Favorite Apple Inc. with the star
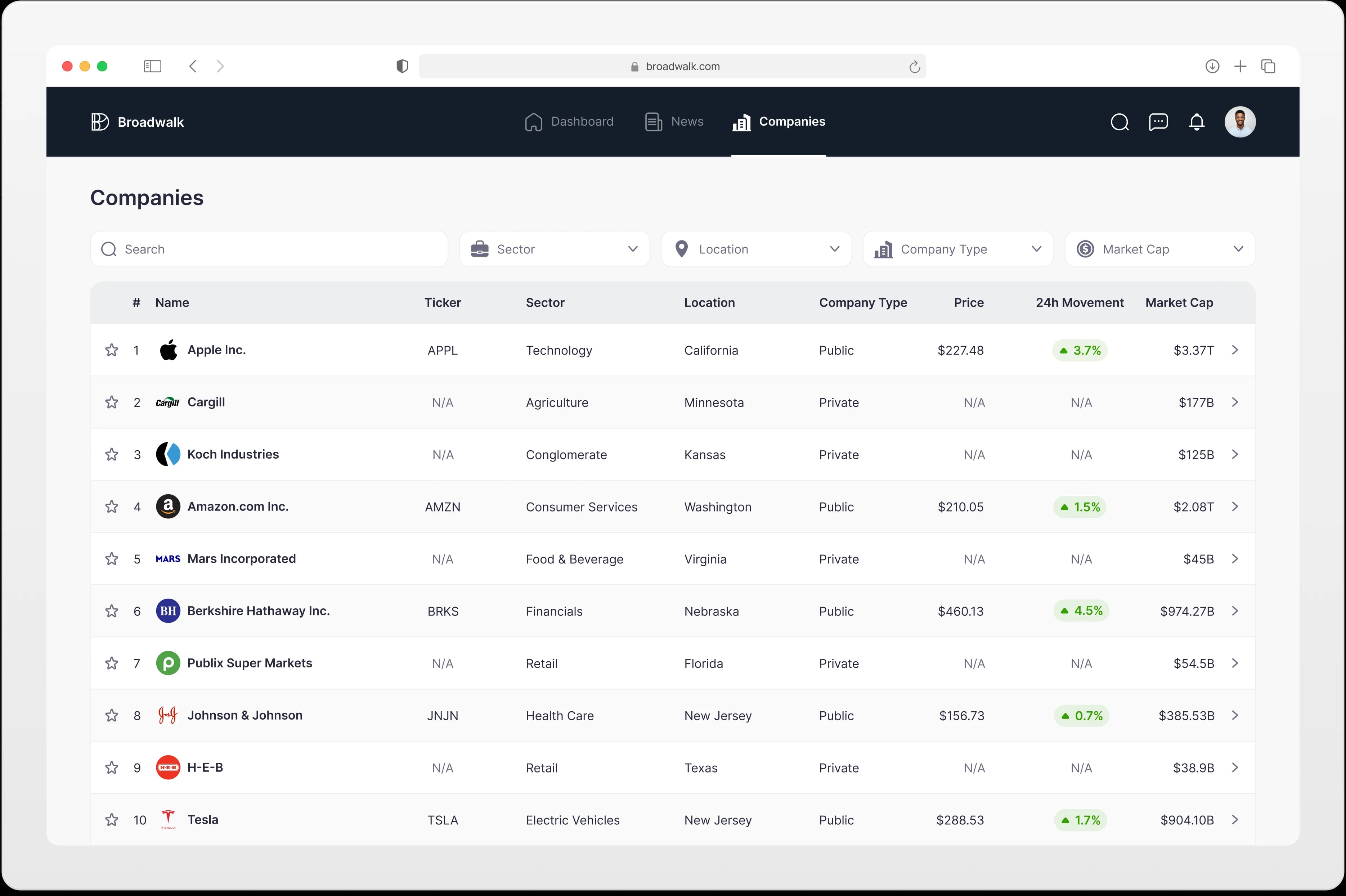The image size is (1346, 896). click(112, 350)
